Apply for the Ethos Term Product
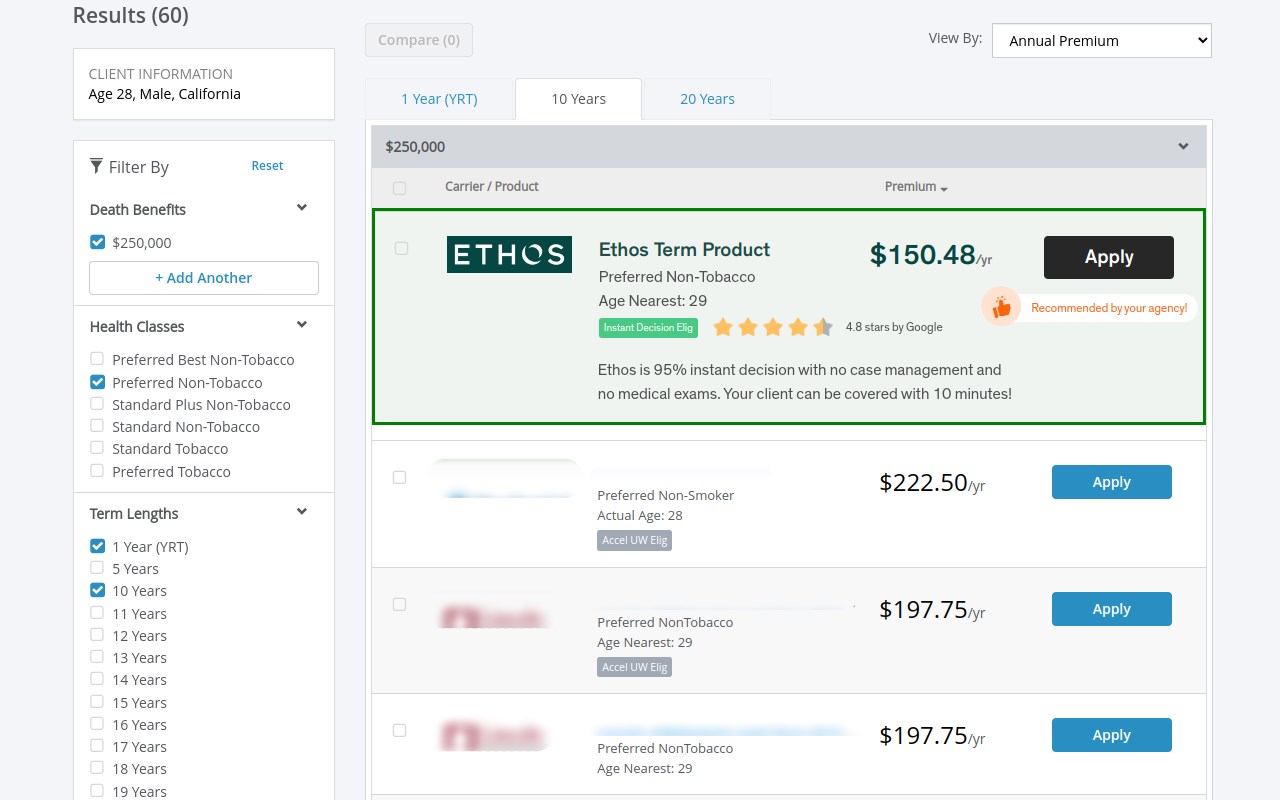The image size is (1280, 800). click(x=1108, y=257)
